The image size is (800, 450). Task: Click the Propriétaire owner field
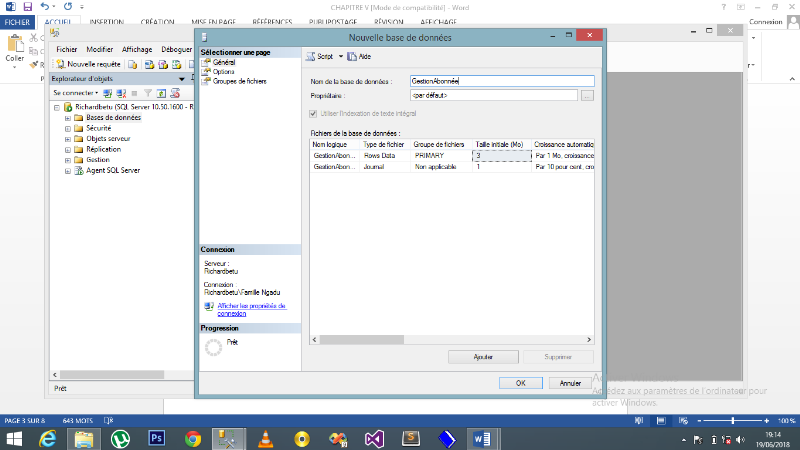tap(493, 95)
